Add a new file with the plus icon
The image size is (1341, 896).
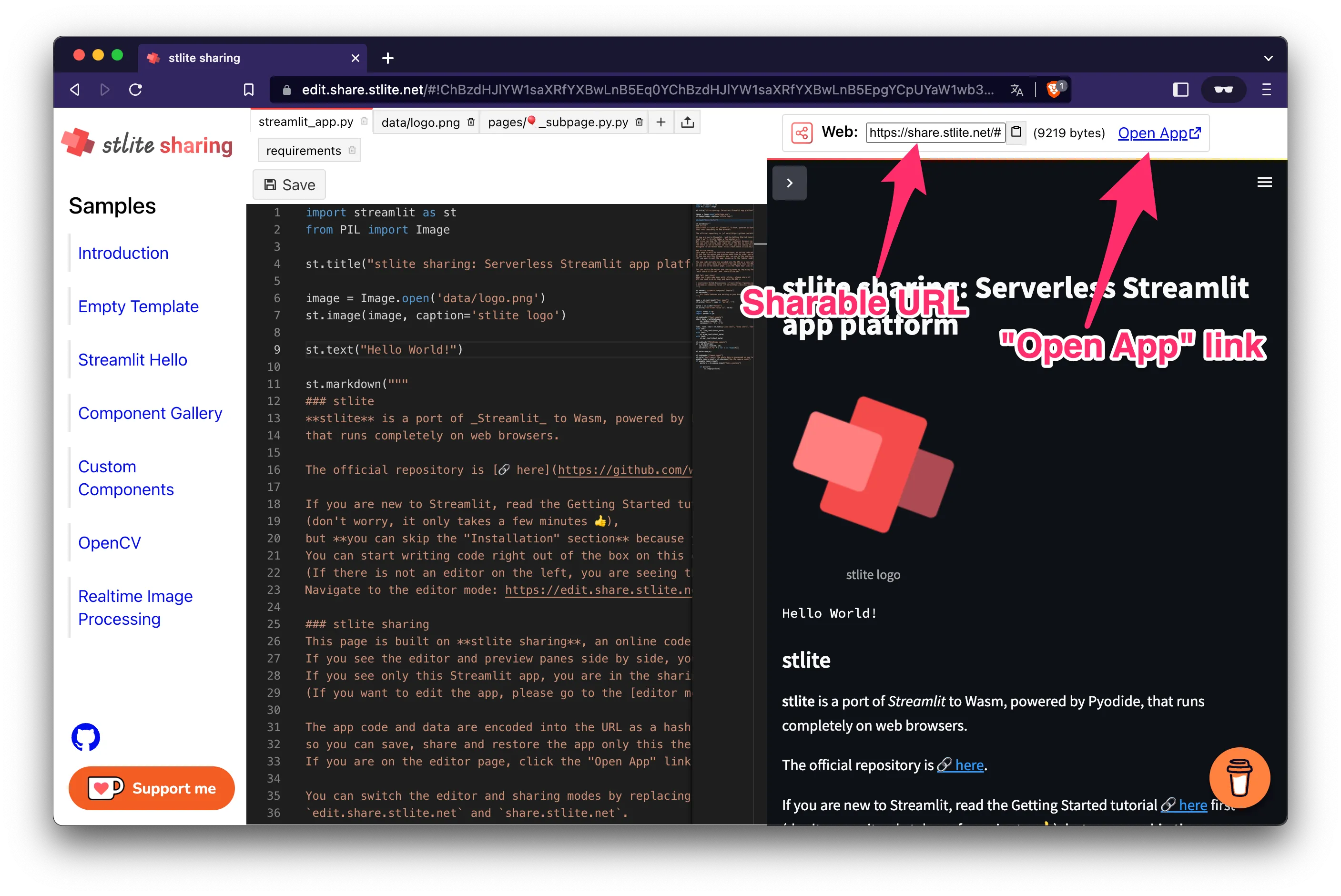pos(660,122)
